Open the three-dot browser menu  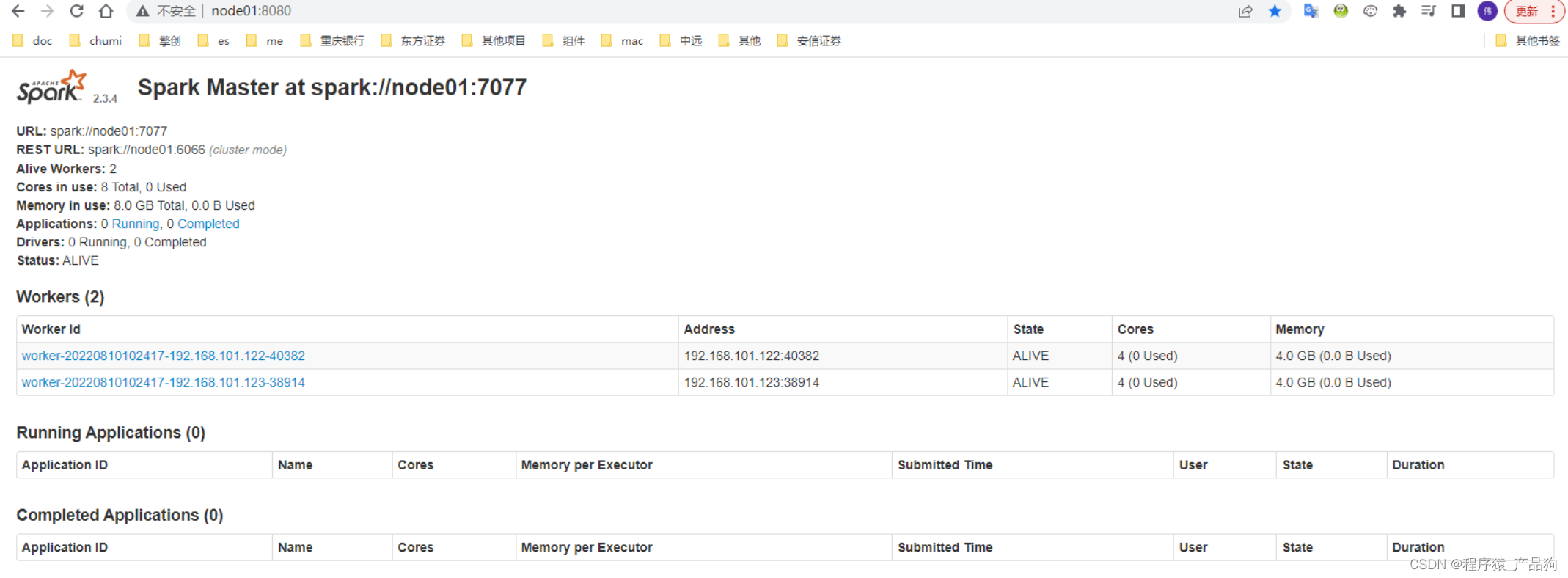click(1553, 11)
